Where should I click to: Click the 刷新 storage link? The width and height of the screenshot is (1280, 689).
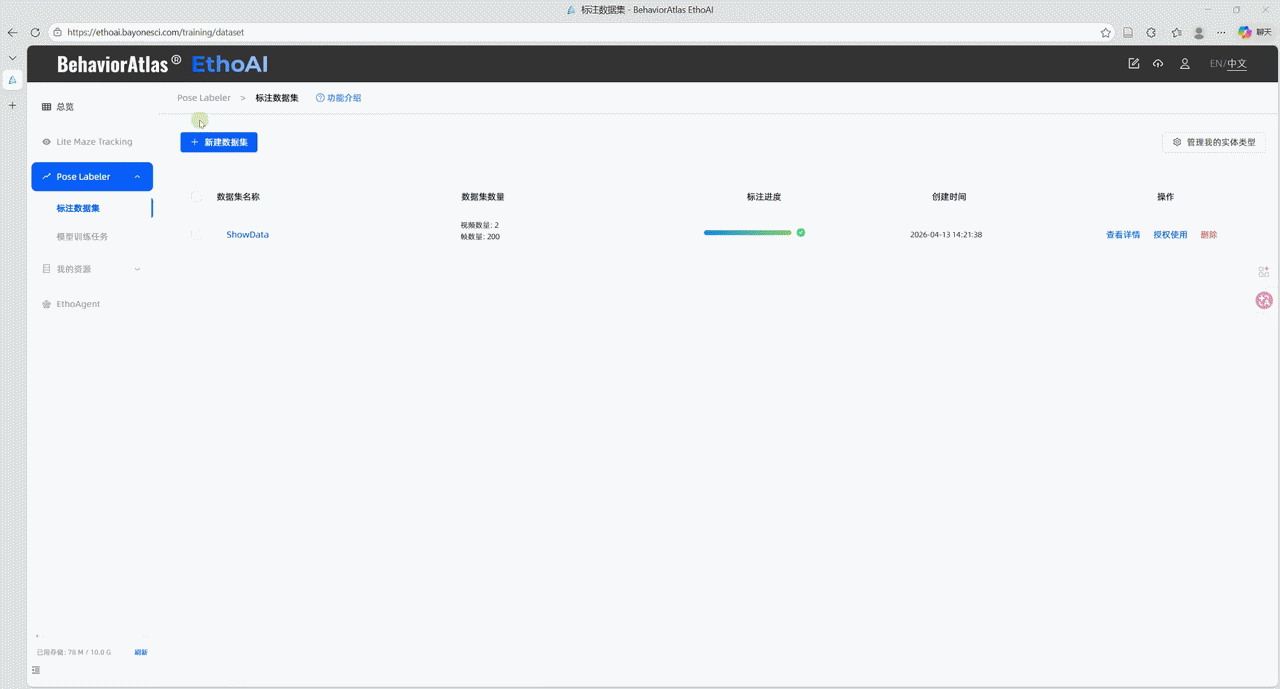141,652
